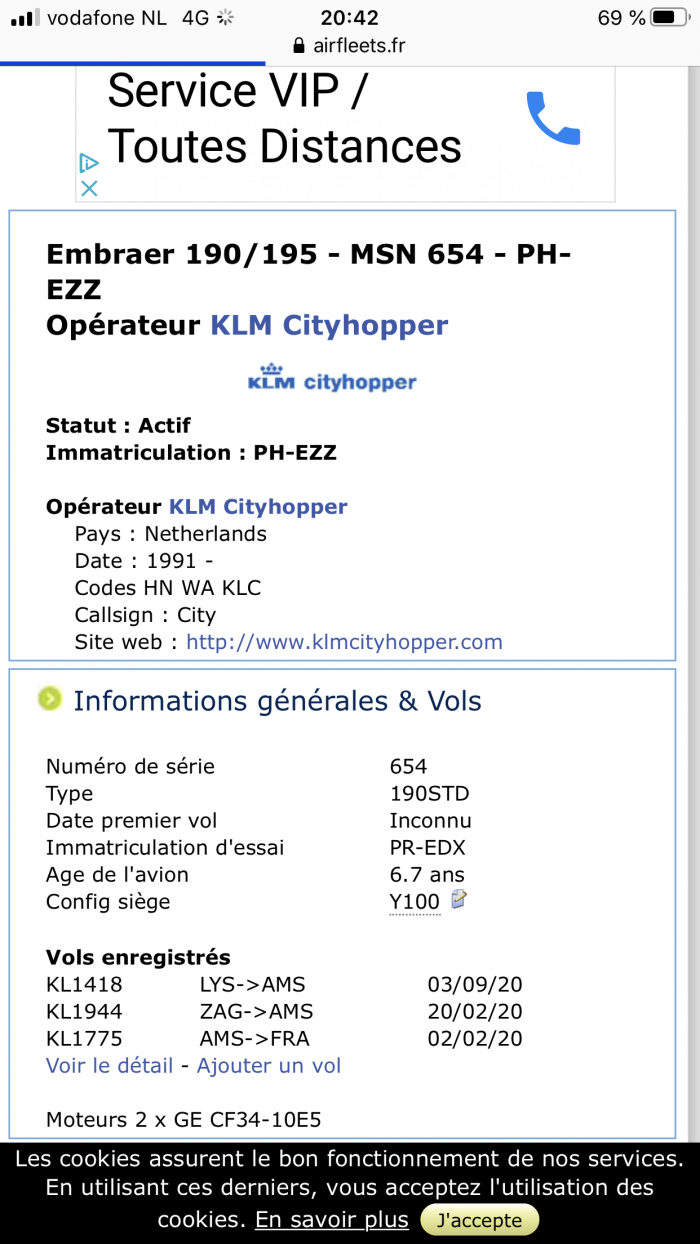Close the ad with the X icon

pyautogui.click(x=89, y=187)
